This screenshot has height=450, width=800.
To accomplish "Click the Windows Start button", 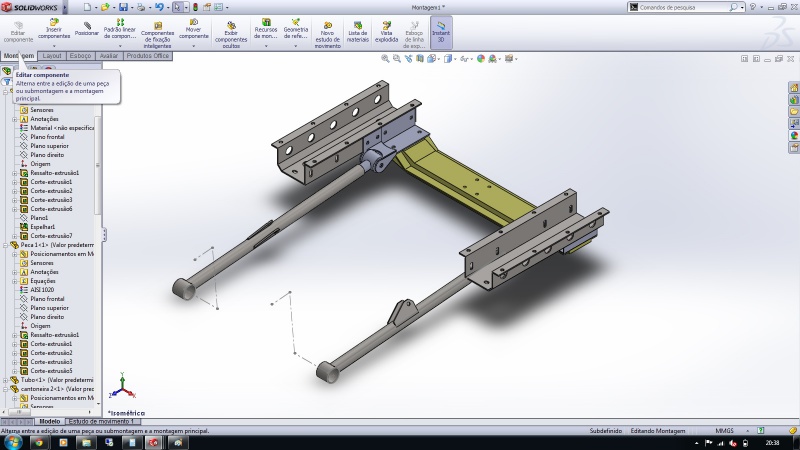I will coord(13,442).
